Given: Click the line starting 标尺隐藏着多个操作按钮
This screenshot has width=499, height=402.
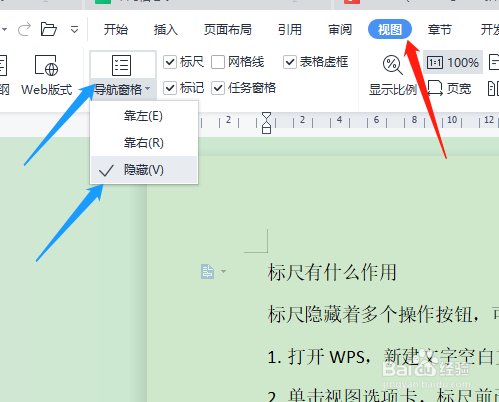Looking at the screenshot, I should [383, 314].
